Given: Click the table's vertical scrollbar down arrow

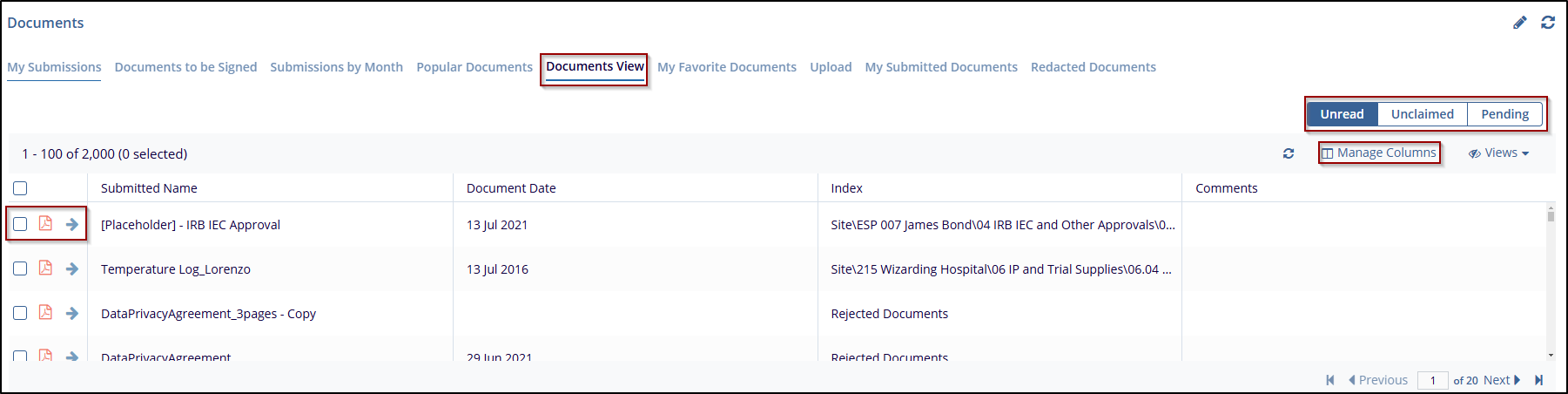Looking at the screenshot, I should (x=1551, y=355).
